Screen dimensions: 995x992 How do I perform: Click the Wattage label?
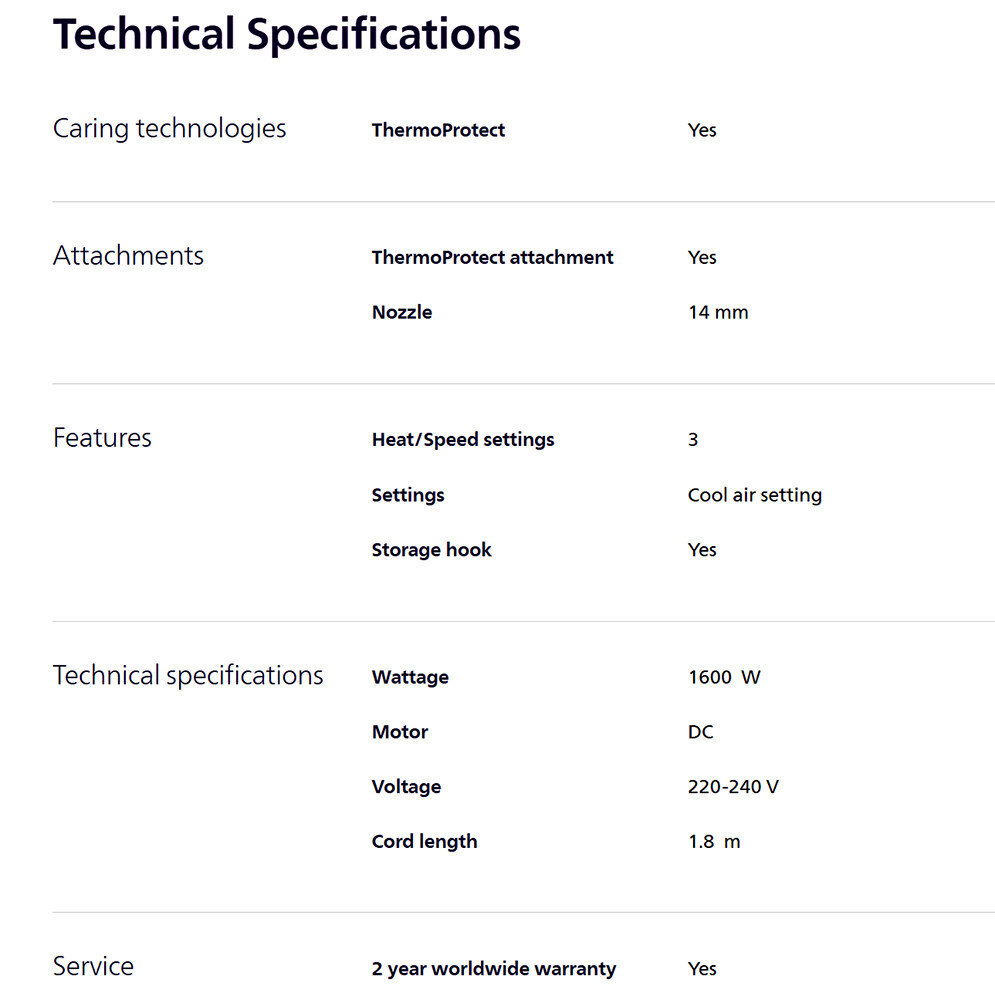[410, 677]
